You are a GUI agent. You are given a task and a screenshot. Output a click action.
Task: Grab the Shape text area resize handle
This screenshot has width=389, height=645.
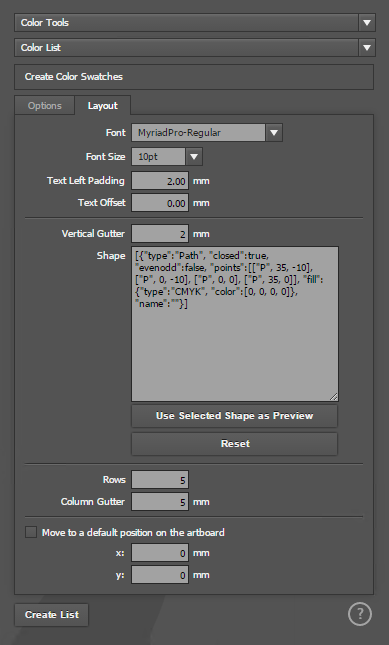click(x=333, y=396)
